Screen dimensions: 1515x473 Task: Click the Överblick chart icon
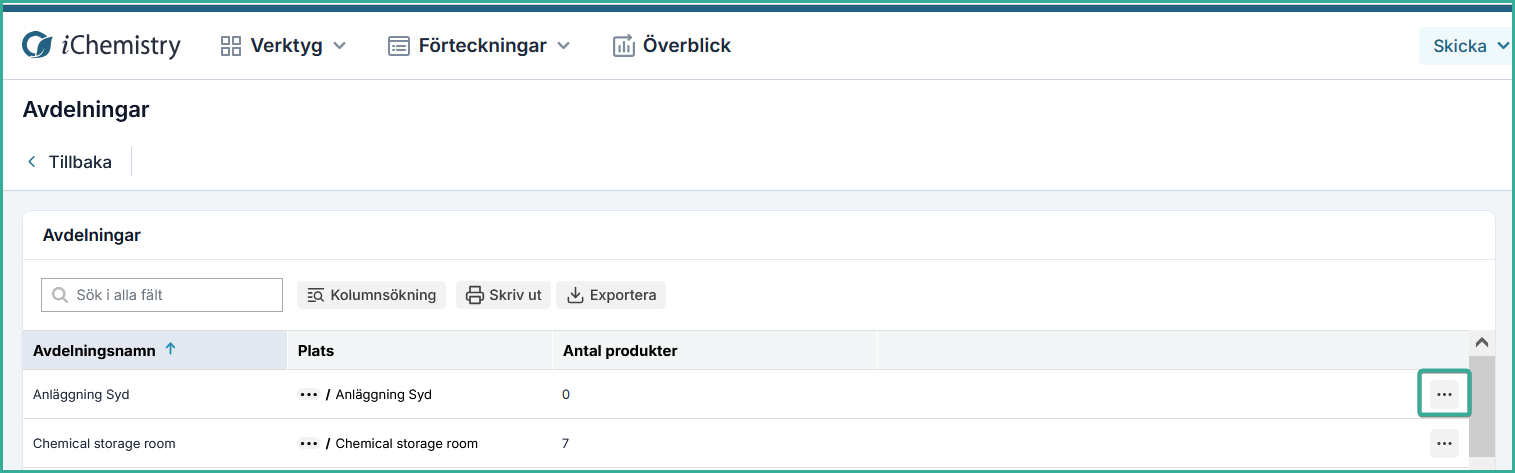pos(624,45)
